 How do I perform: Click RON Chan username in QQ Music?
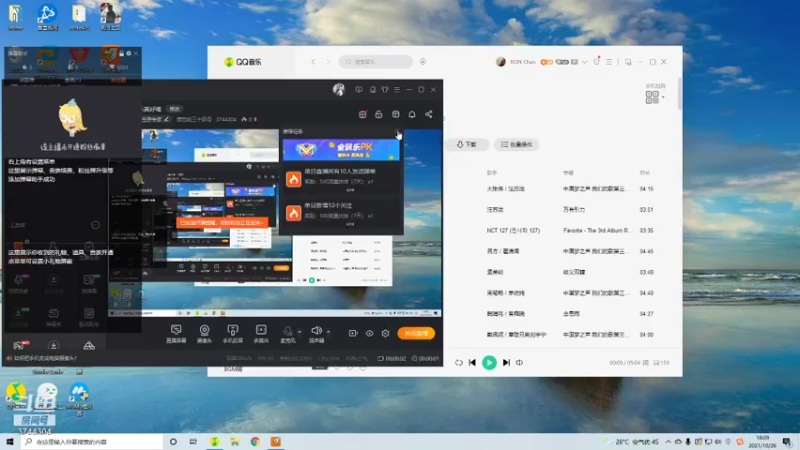523,62
